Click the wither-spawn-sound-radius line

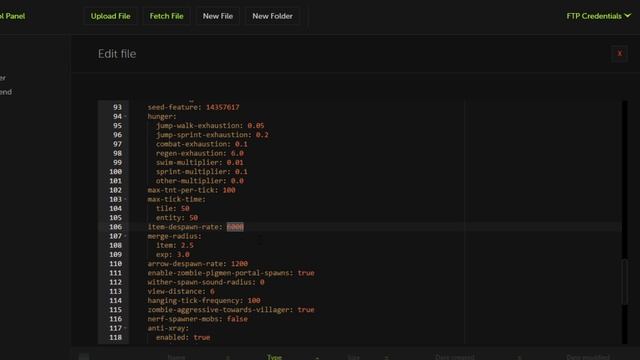[x=206, y=282]
